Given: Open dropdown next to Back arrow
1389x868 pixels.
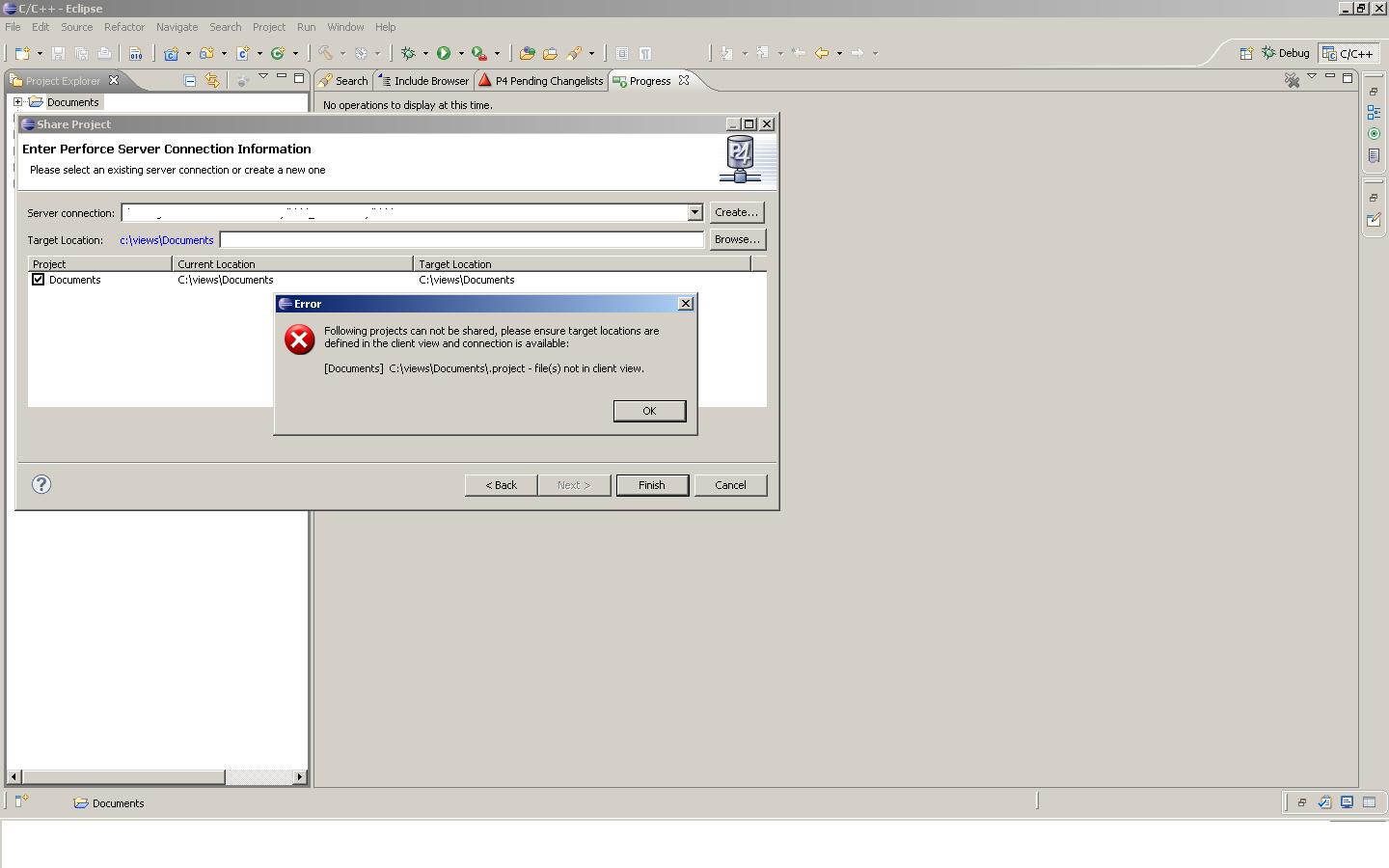Looking at the screenshot, I should click(839, 53).
